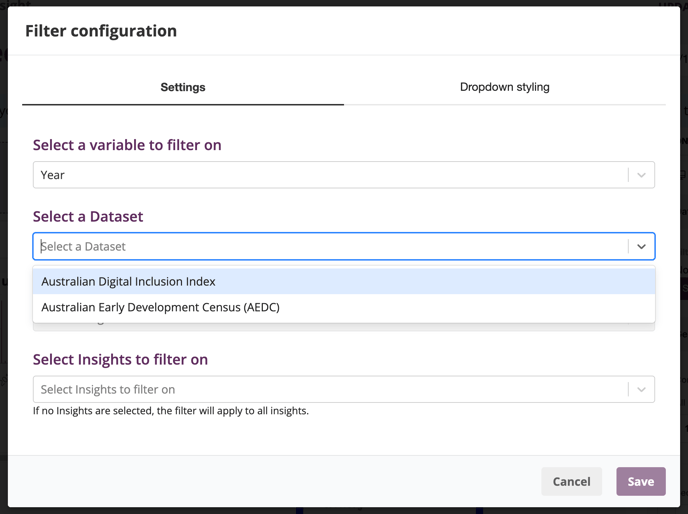Click the Insights dropdown chevron arrow
Viewport: 688px width, 514px height.
[641, 389]
